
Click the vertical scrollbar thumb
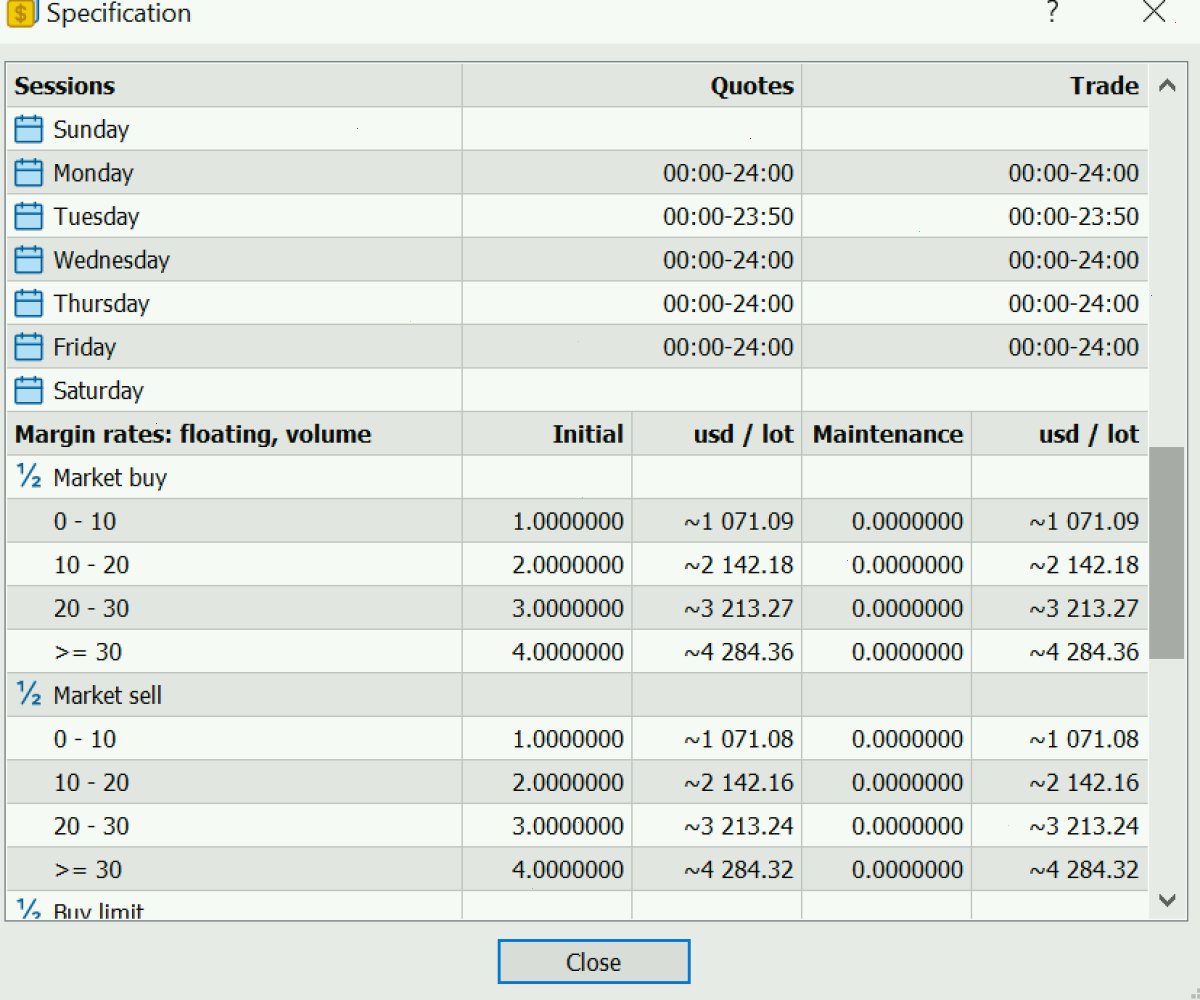(x=1166, y=552)
